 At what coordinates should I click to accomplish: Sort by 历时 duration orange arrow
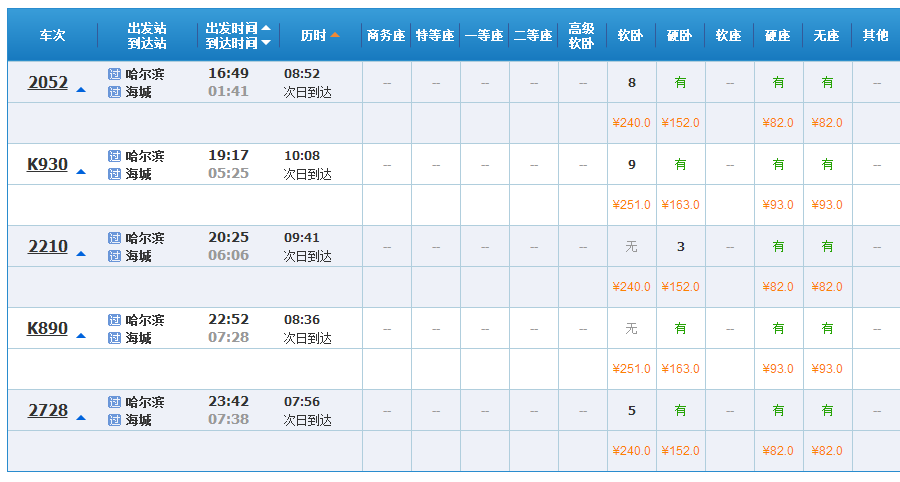(335, 35)
